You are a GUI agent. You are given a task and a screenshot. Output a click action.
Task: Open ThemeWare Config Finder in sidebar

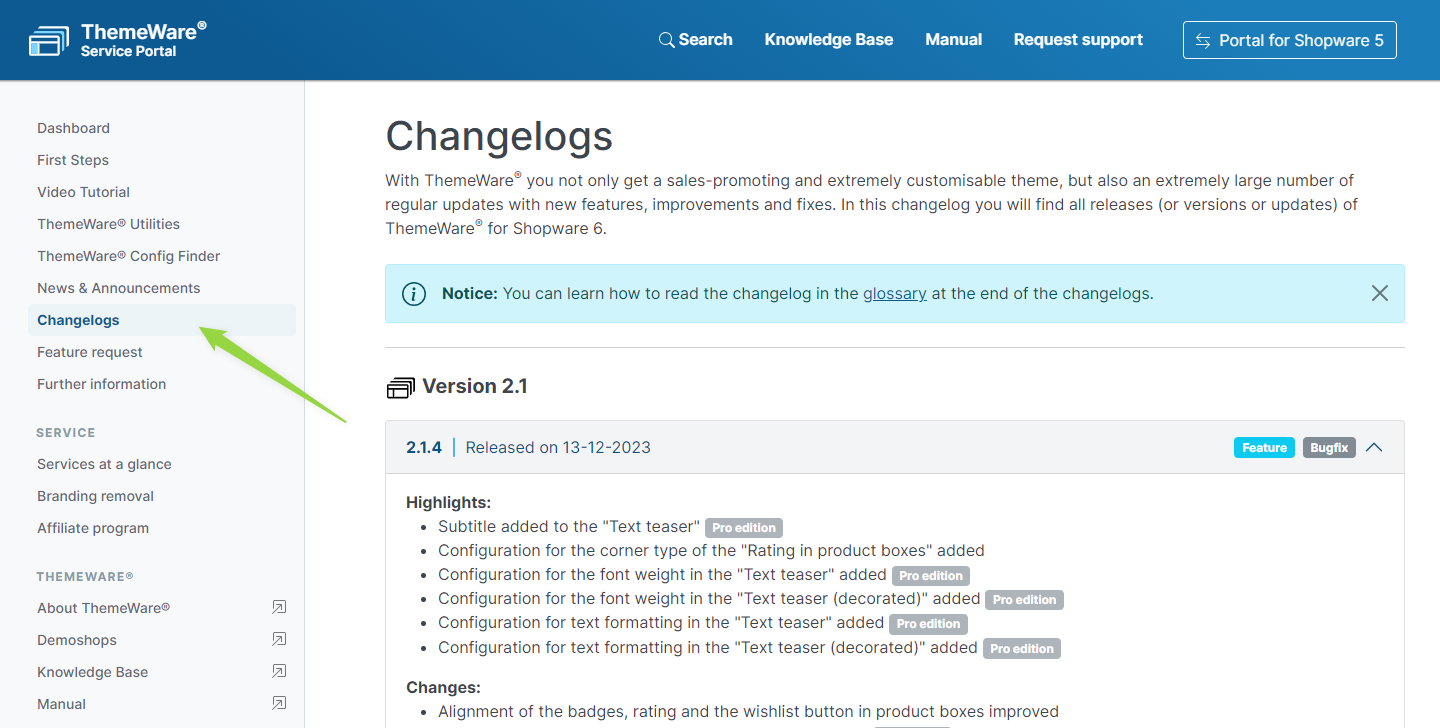pos(129,256)
